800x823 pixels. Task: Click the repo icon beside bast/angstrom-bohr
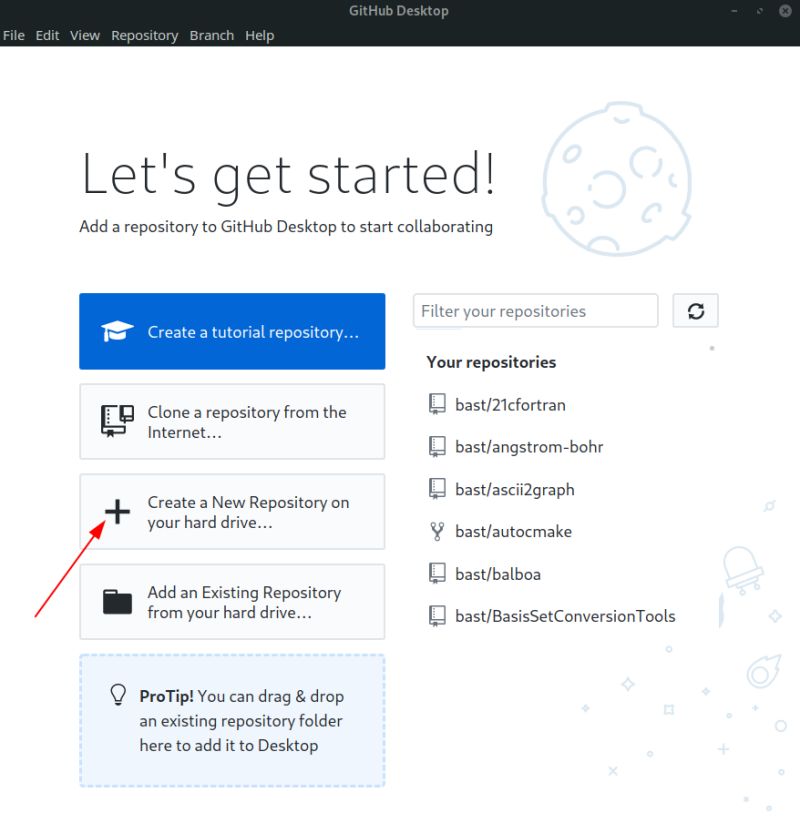point(437,447)
